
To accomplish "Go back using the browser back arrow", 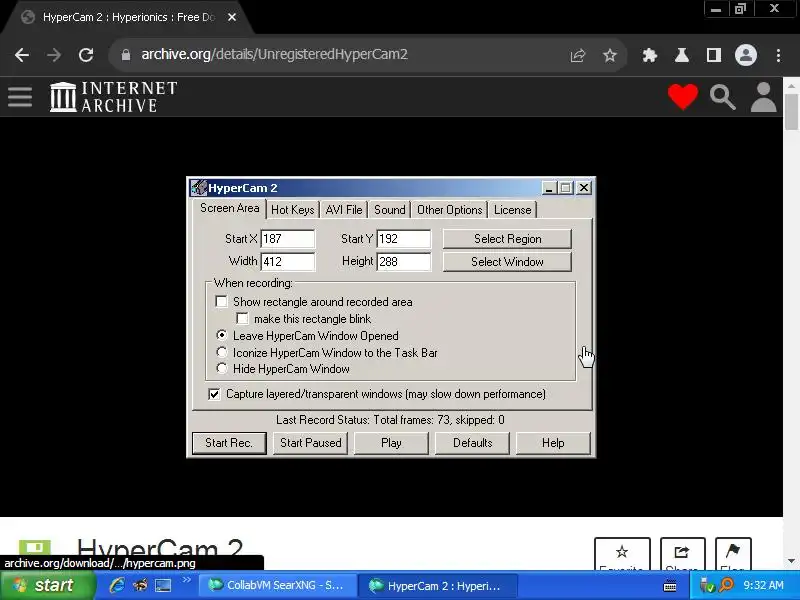I will [x=22, y=55].
